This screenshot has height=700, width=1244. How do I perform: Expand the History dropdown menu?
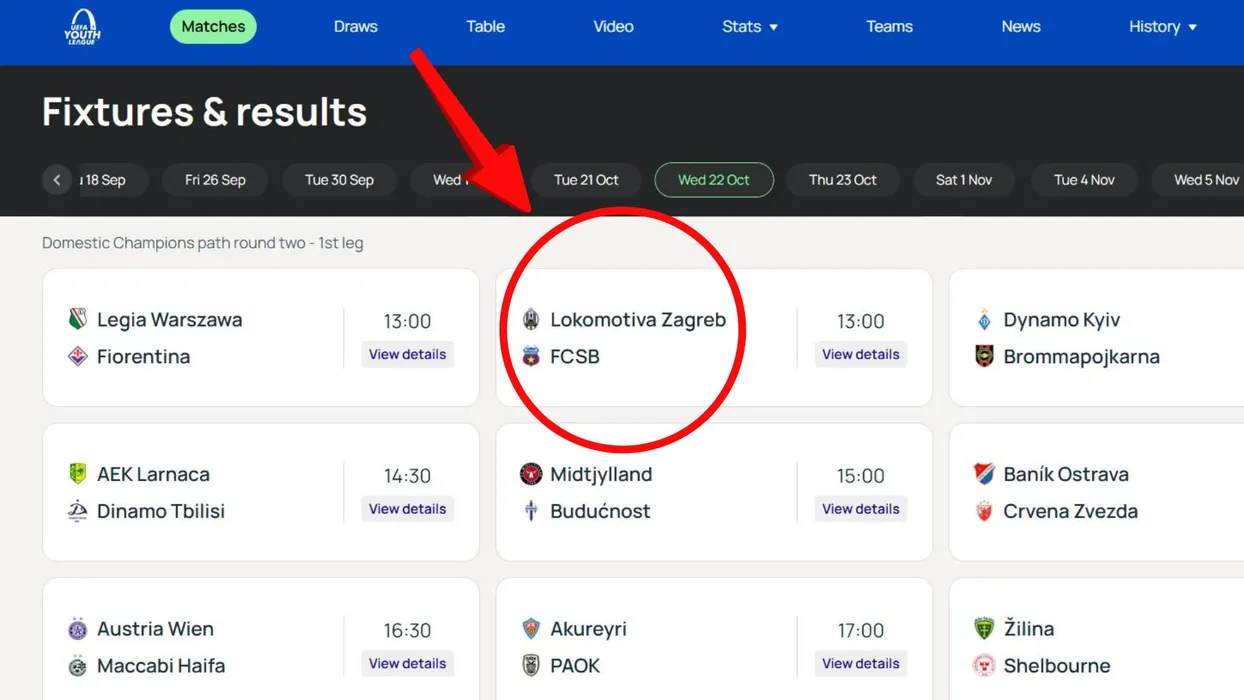tap(1162, 27)
